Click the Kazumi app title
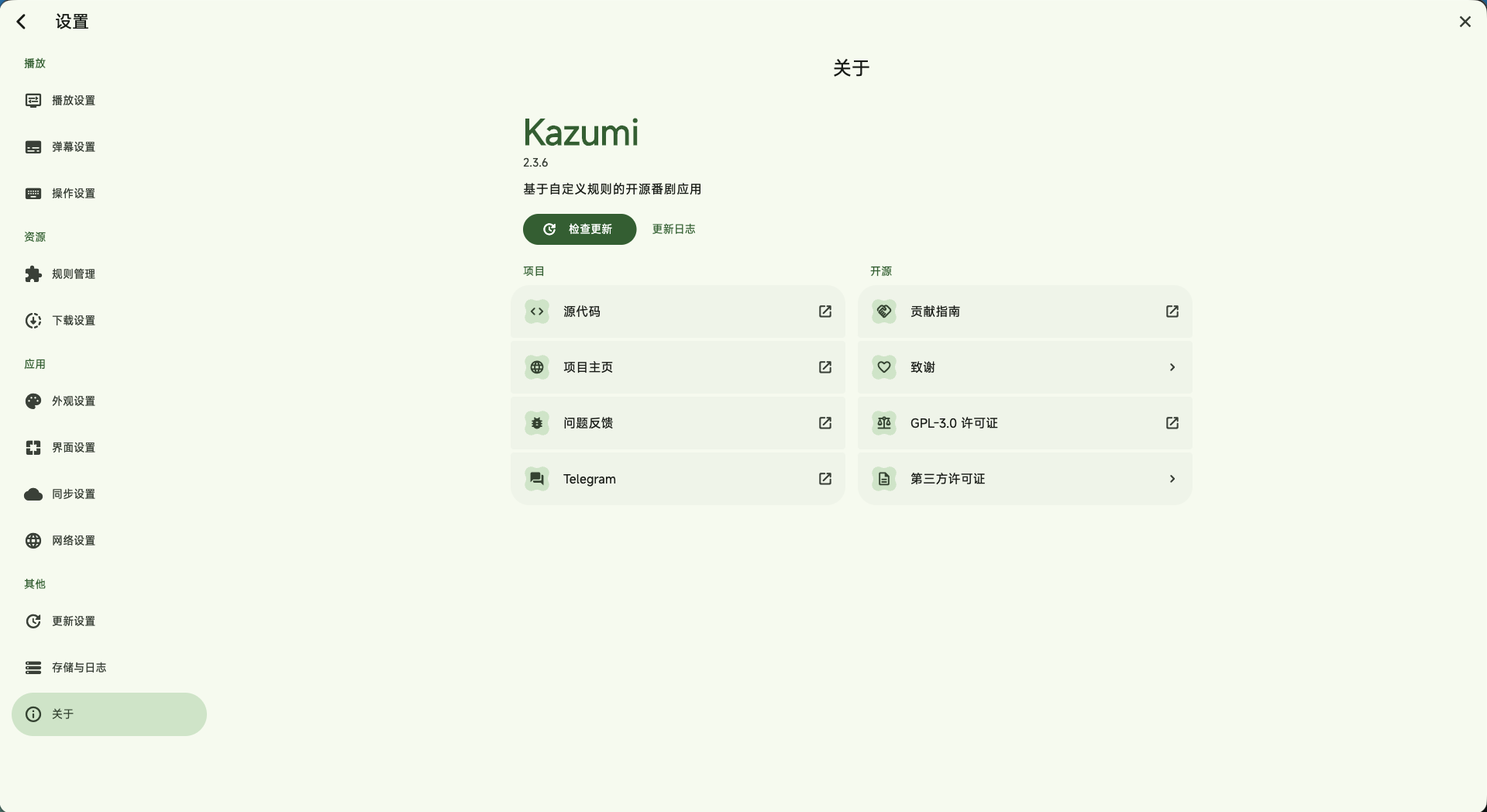1487x812 pixels. [581, 132]
